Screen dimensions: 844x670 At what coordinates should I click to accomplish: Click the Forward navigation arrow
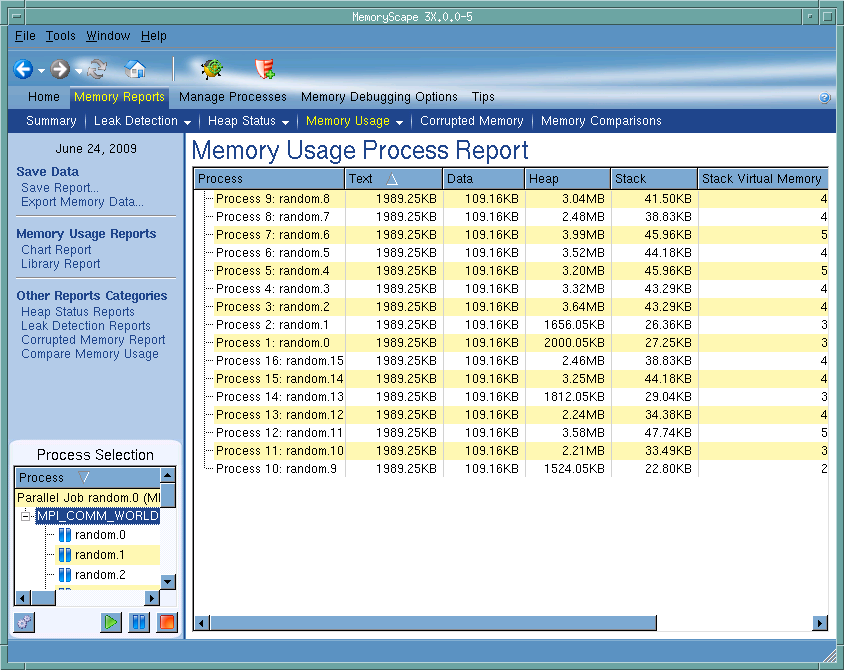click(60, 70)
